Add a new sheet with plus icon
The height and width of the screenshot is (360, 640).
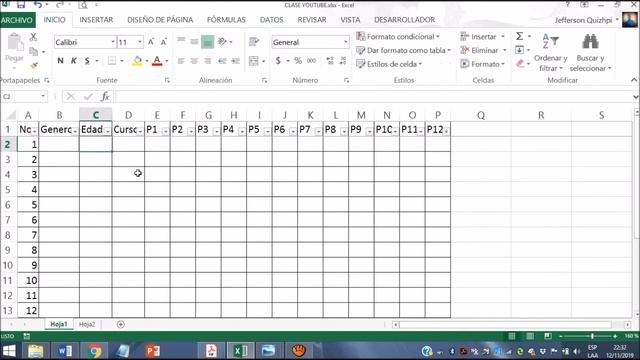coord(120,324)
